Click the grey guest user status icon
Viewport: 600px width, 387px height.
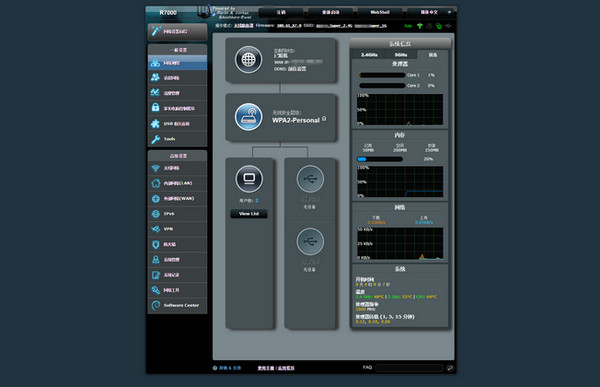click(429, 26)
